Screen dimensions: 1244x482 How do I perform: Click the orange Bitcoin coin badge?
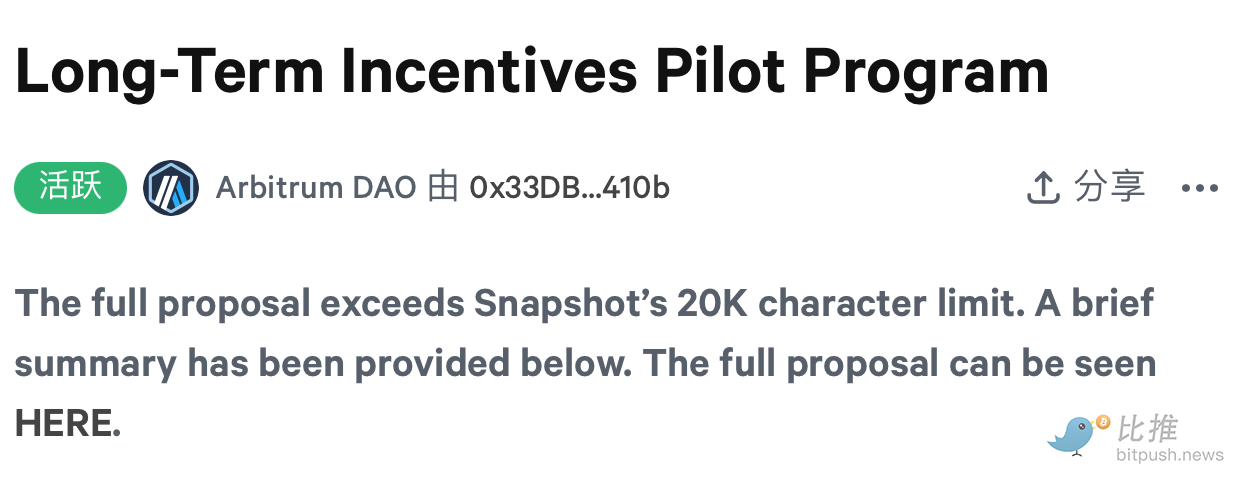(1104, 422)
